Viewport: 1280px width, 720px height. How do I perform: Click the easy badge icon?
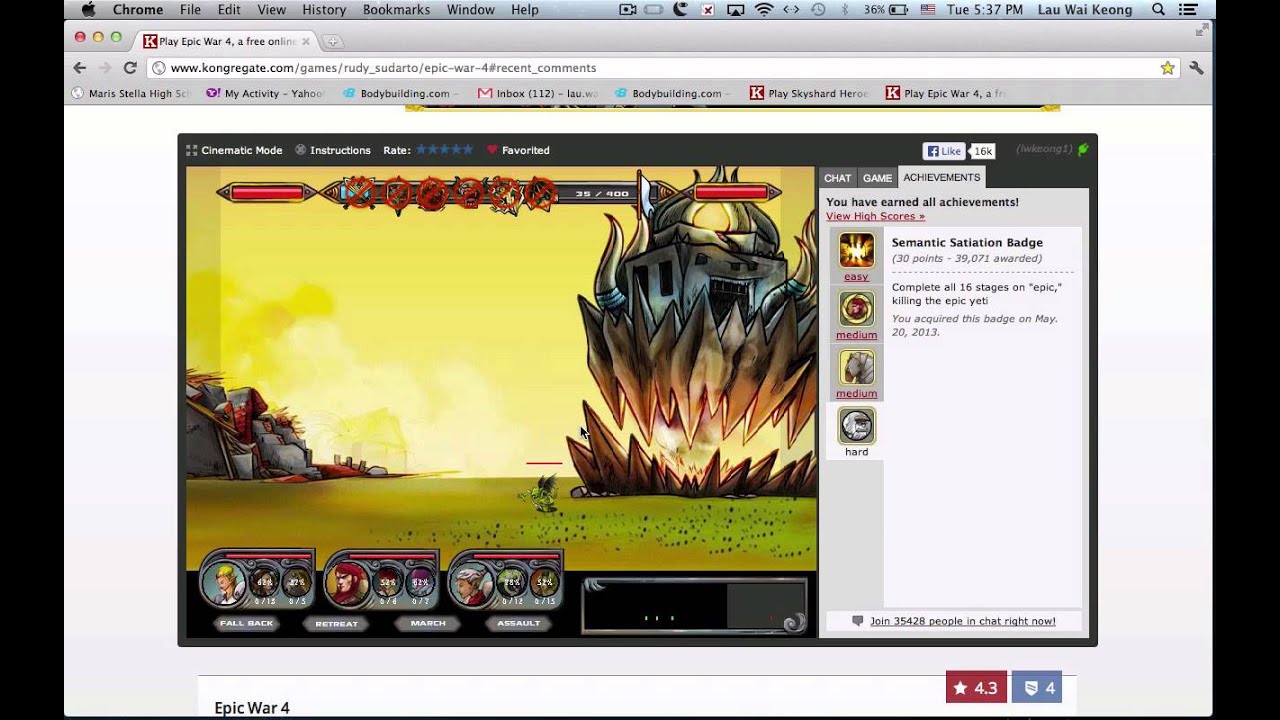coord(856,250)
